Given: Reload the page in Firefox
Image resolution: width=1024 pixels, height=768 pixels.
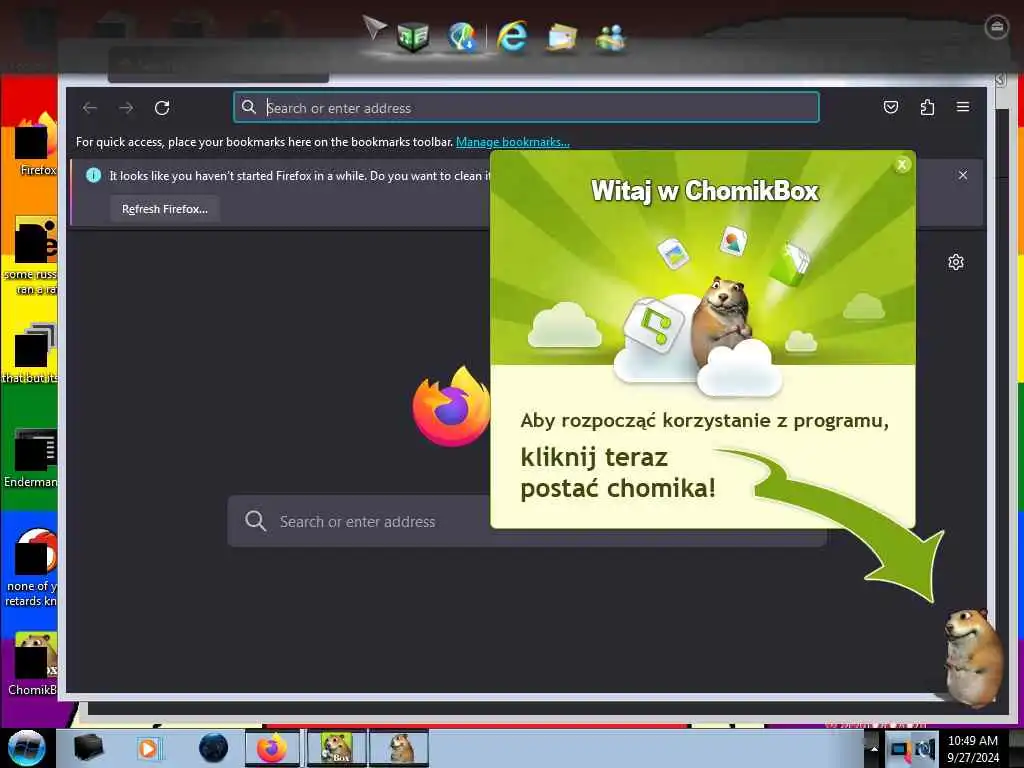Looking at the screenshot, I should [162, 108].
